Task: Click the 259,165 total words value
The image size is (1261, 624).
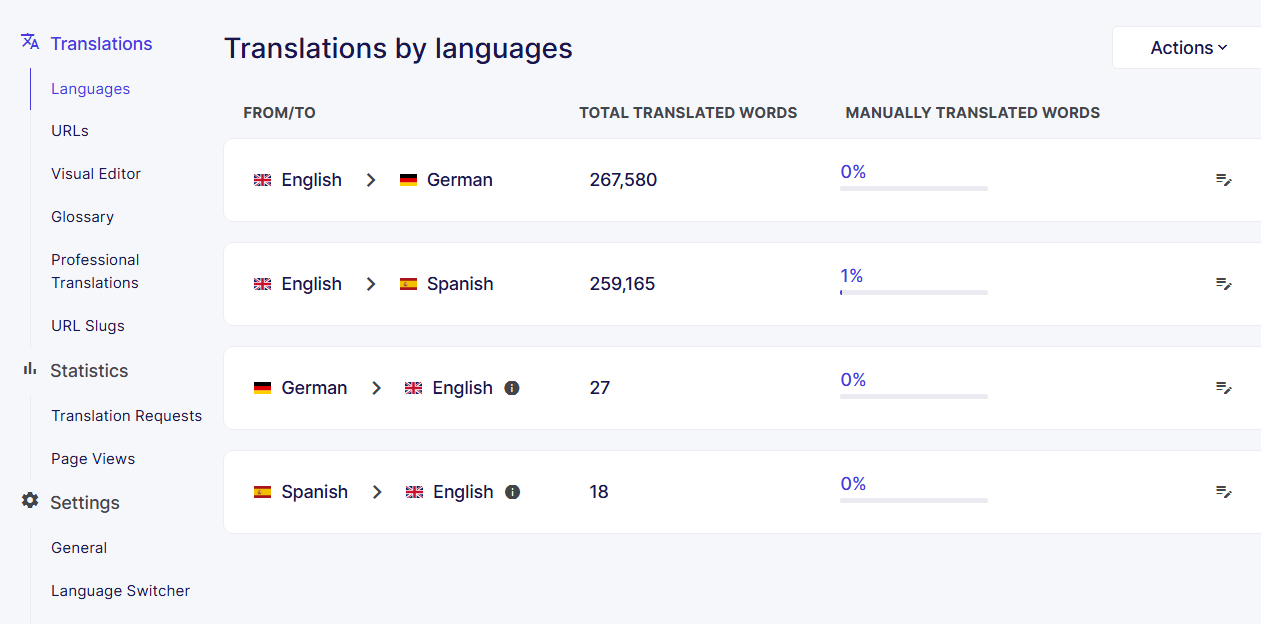Action: pyautogui.click(x=622, y=284)
